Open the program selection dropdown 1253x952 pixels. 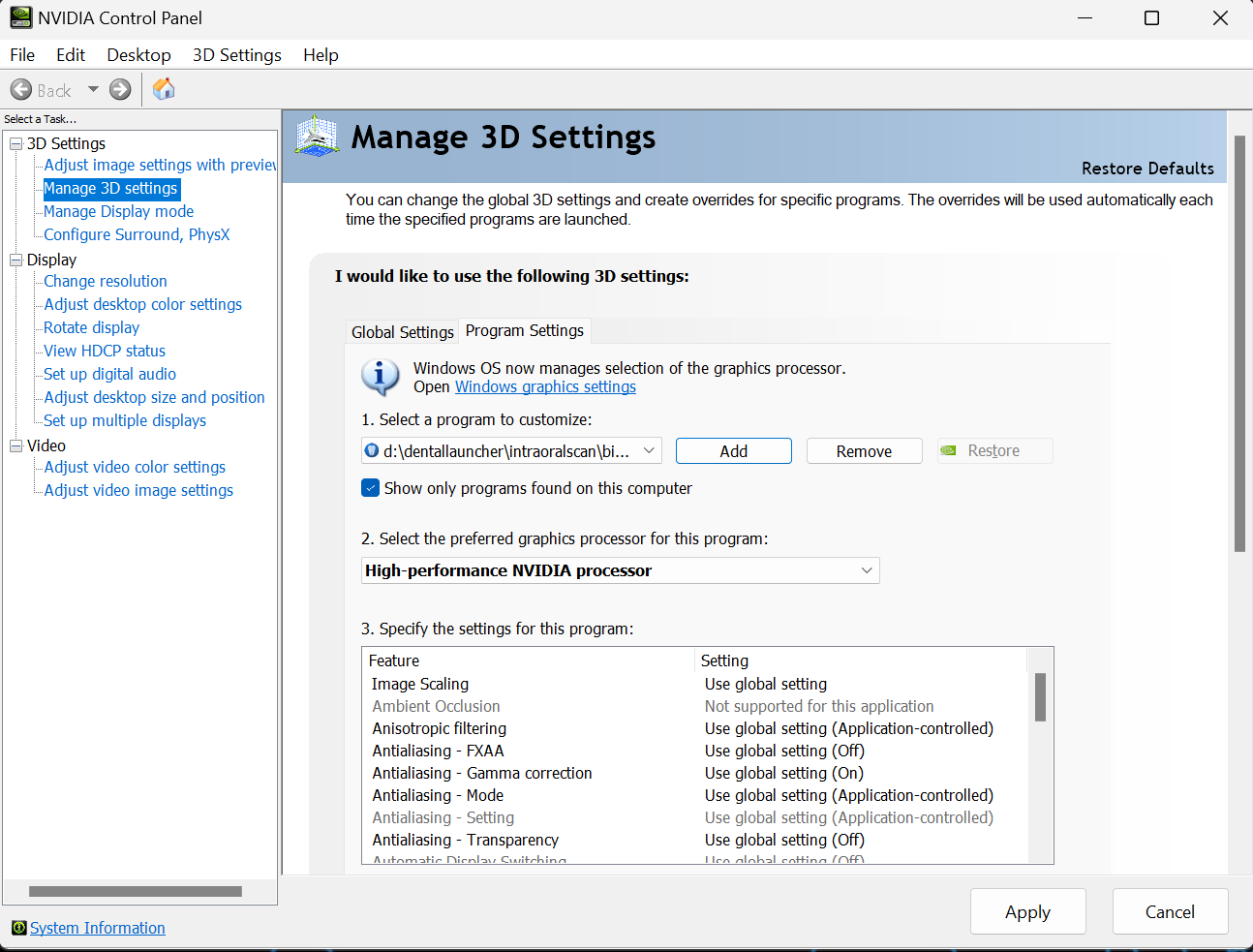[511, 450]
